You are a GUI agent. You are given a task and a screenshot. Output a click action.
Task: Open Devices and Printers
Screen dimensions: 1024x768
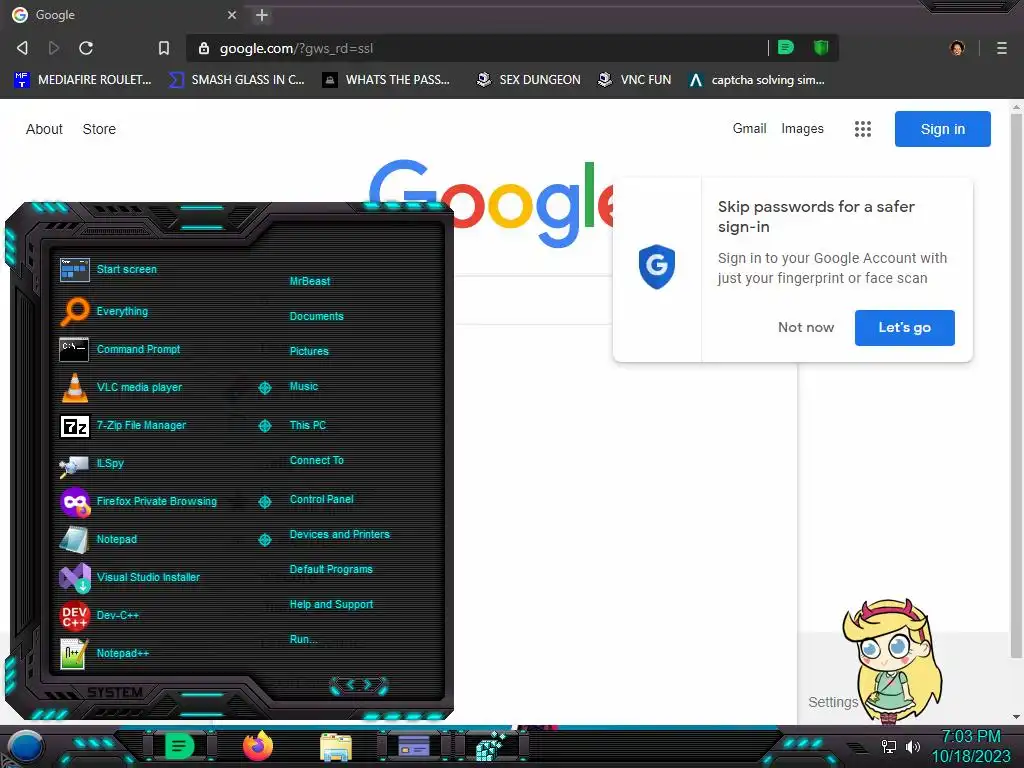pos(340,535)
